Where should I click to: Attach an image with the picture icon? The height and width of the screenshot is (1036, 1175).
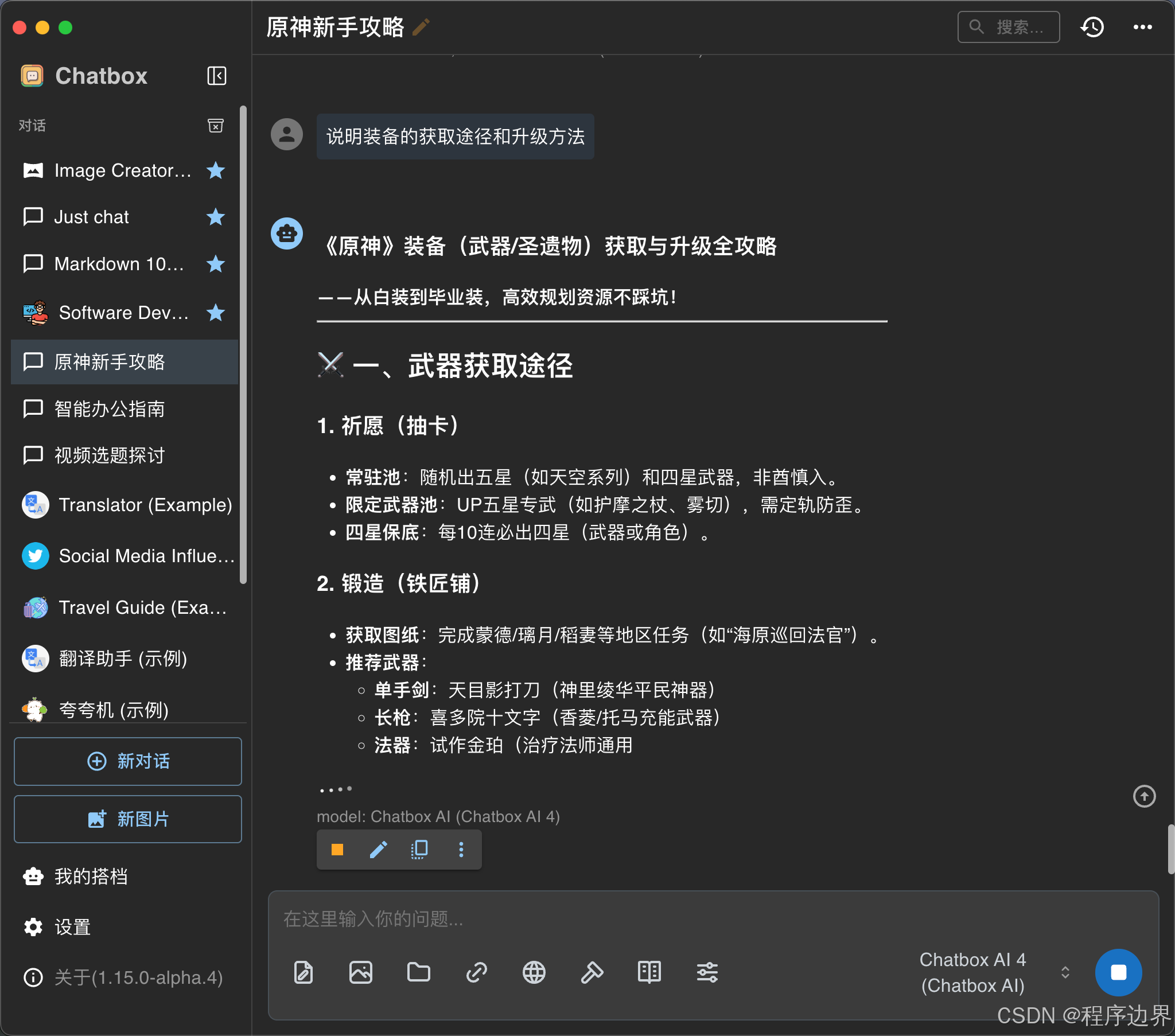pyautogui.click(x=361, y=972)
